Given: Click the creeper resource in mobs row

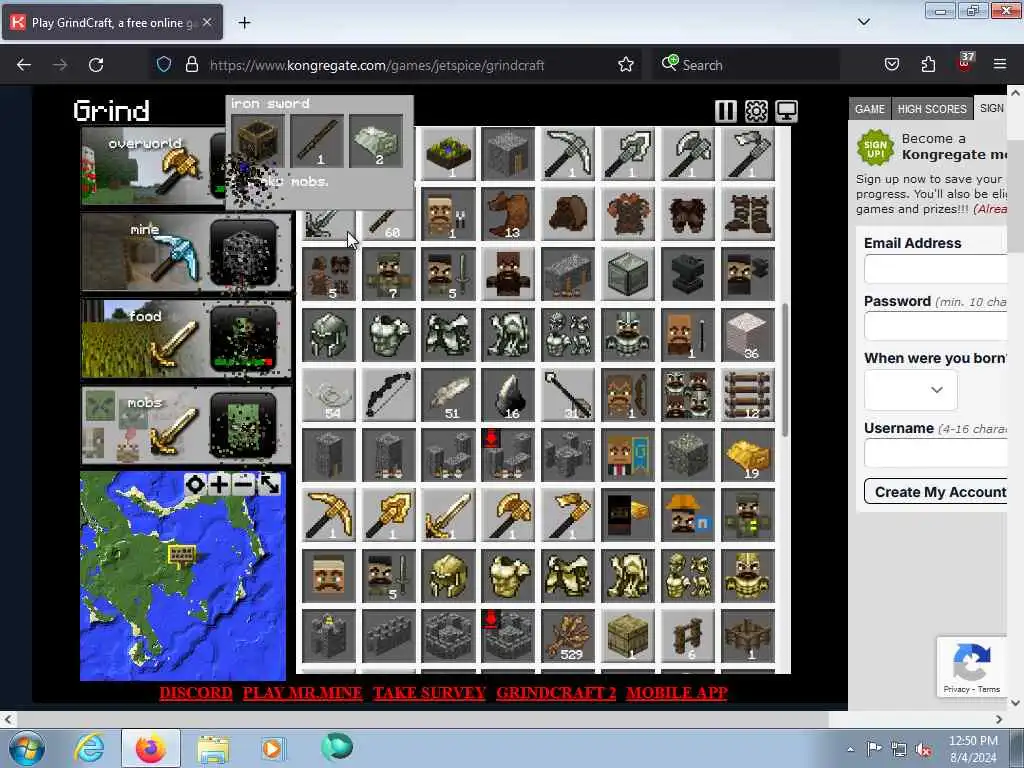Looking at the screenshot, I should (x=243, y=425).
